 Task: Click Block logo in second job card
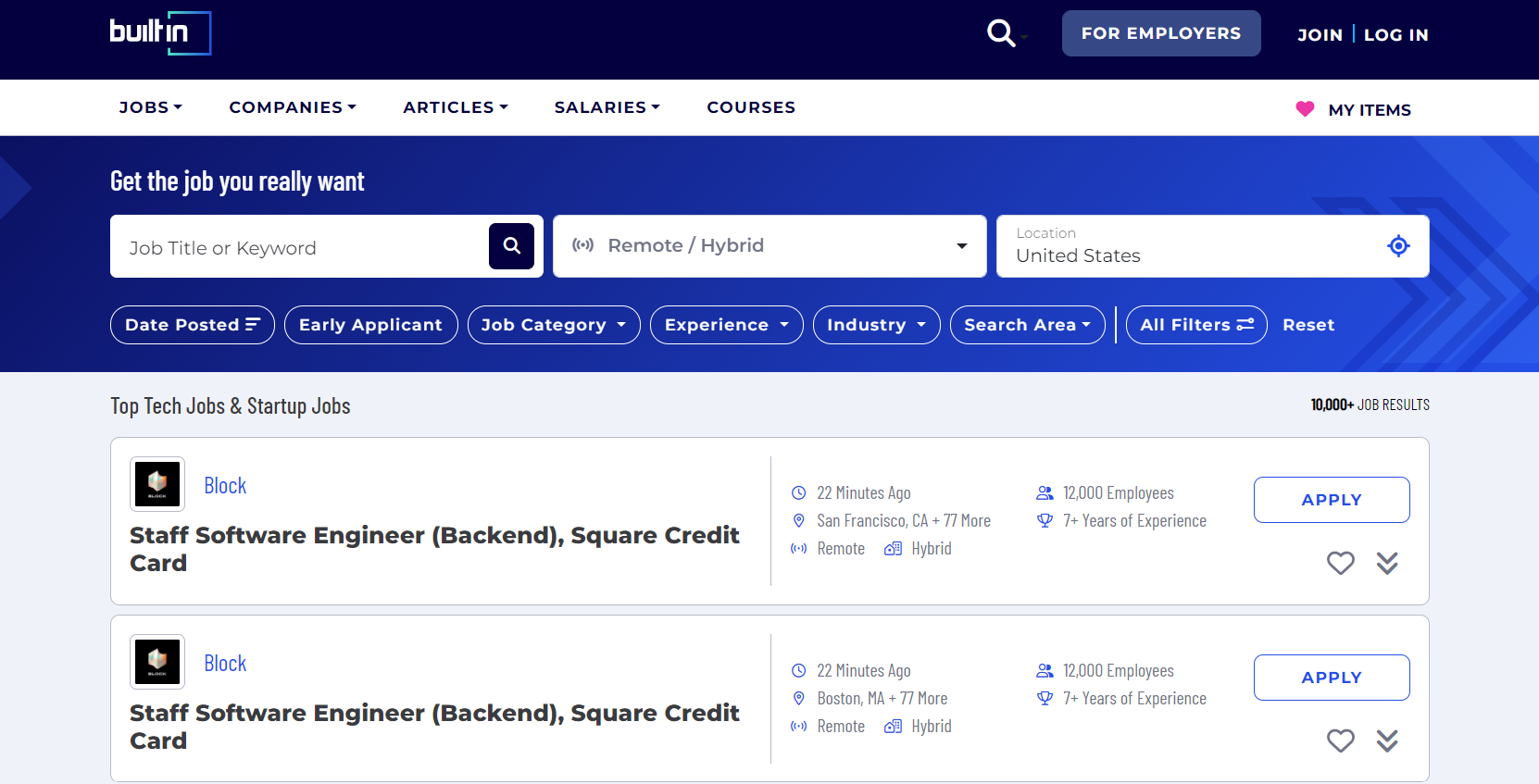coord(157,662)
